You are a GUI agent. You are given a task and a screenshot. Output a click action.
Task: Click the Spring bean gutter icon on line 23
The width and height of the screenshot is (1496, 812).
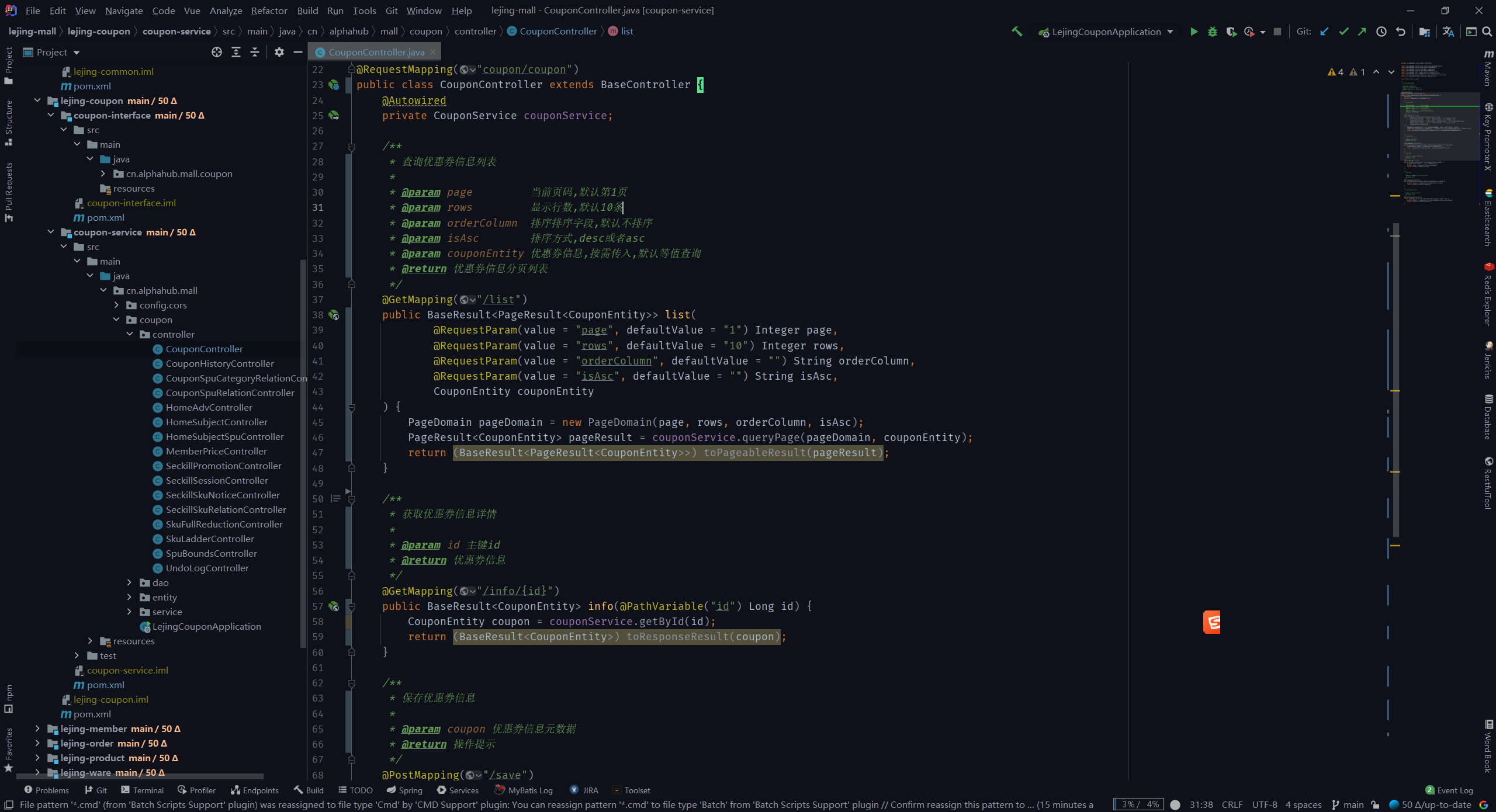coord(334,85)
